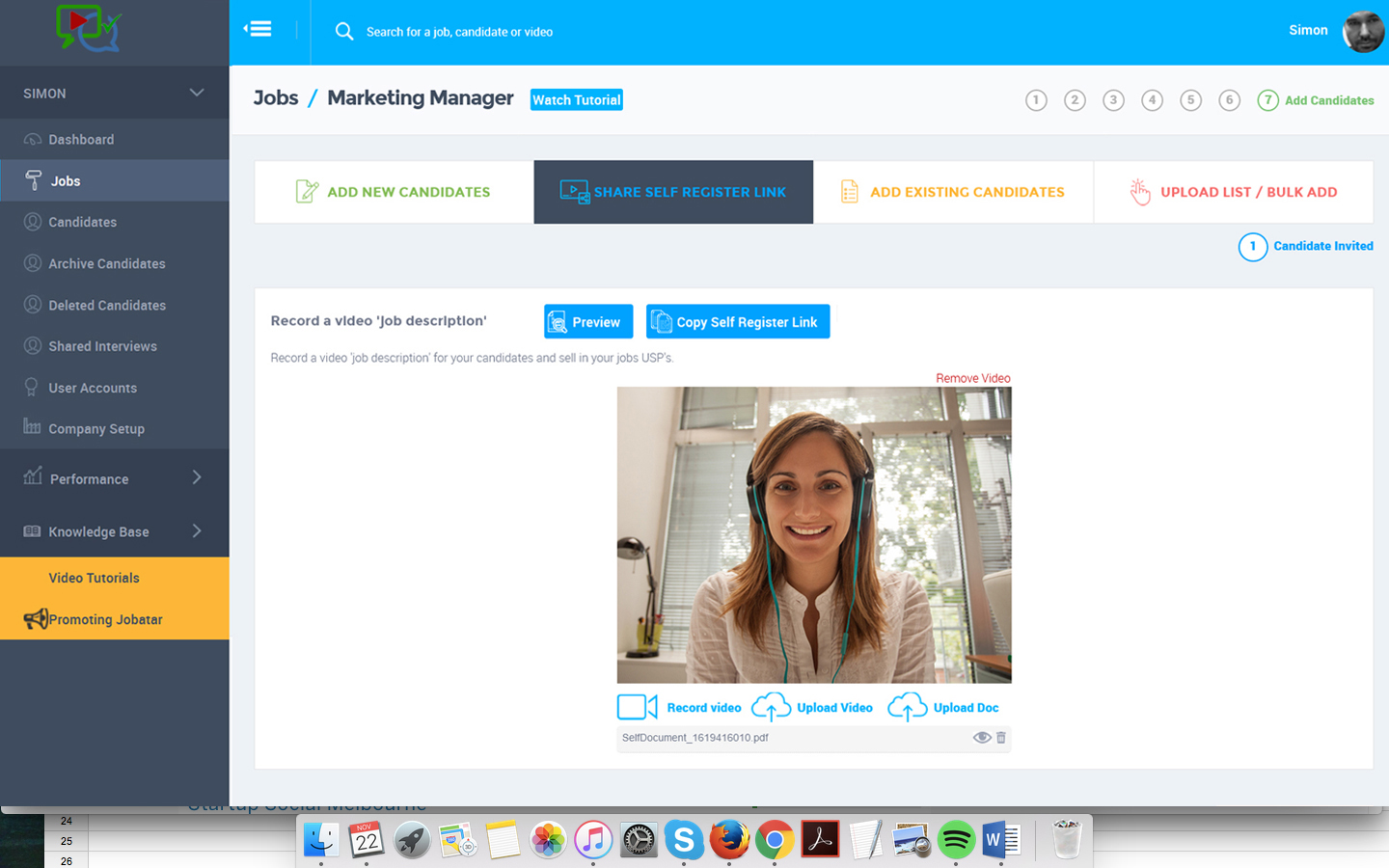Click the Dashboard icon in the sidebar
This screenshot has height=868, width=1389.
pyautogui.click(x=32, y=139)
